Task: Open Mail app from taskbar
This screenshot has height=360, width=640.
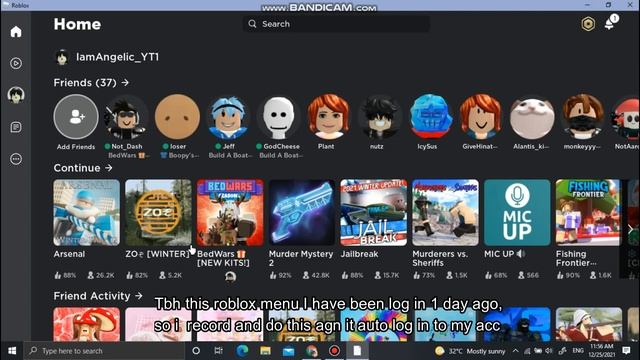Action: (x=288, y=351)
